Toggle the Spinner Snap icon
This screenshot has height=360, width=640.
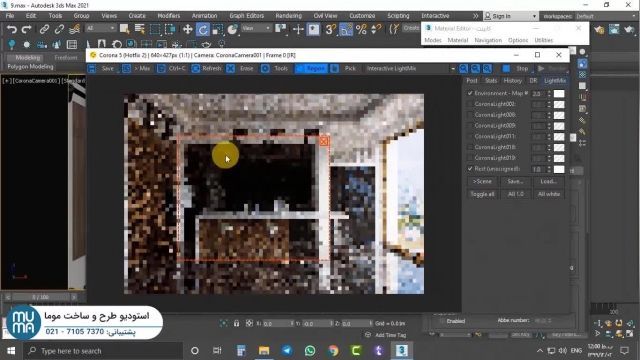376,29
